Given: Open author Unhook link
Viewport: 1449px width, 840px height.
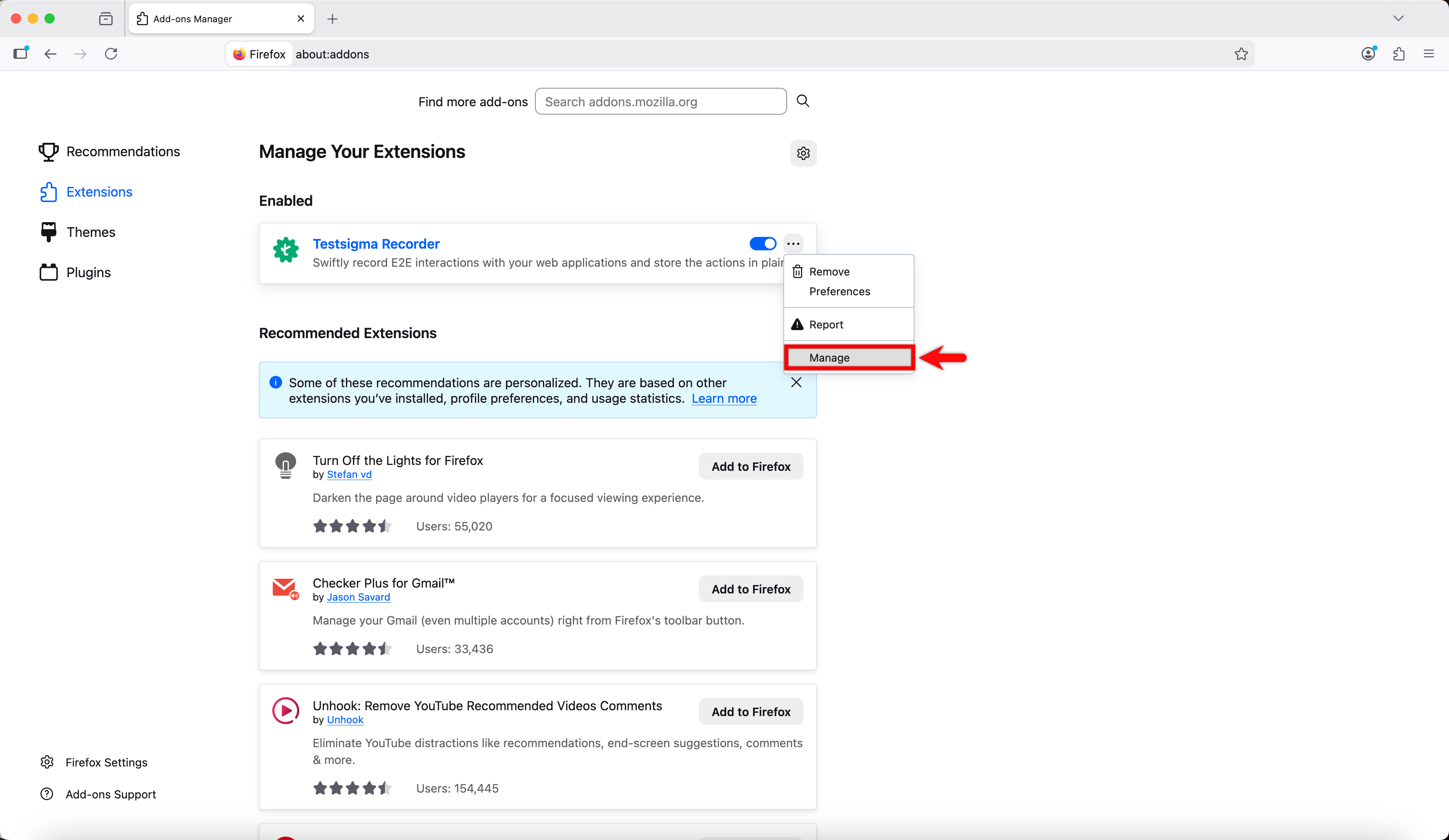Looking at the screenshot, I should tap(345, 720).
